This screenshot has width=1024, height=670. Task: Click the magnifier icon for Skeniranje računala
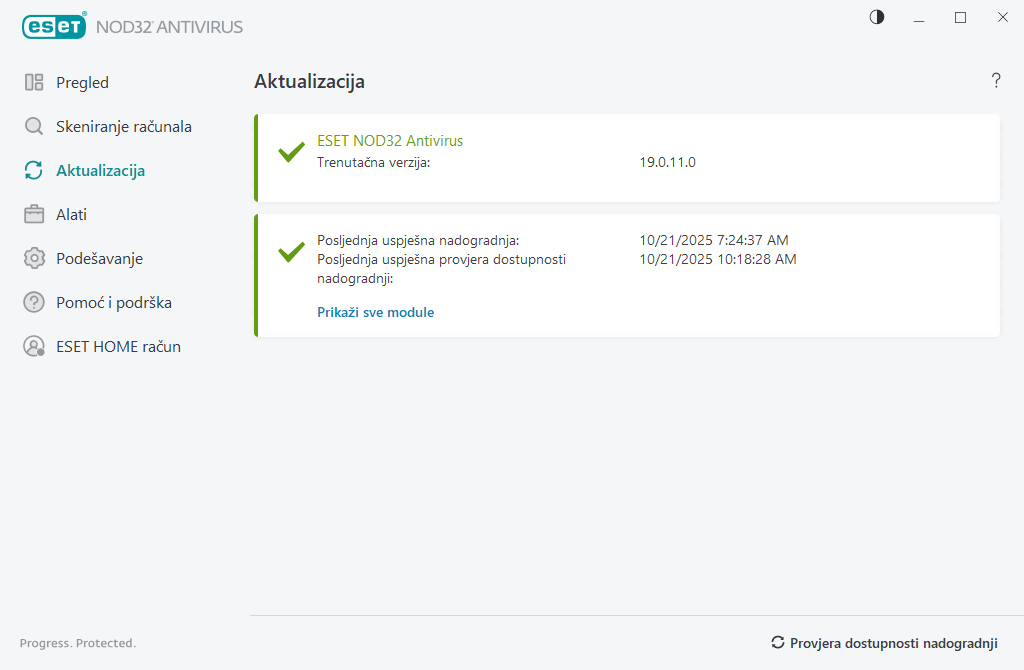(x=34, y=127)
